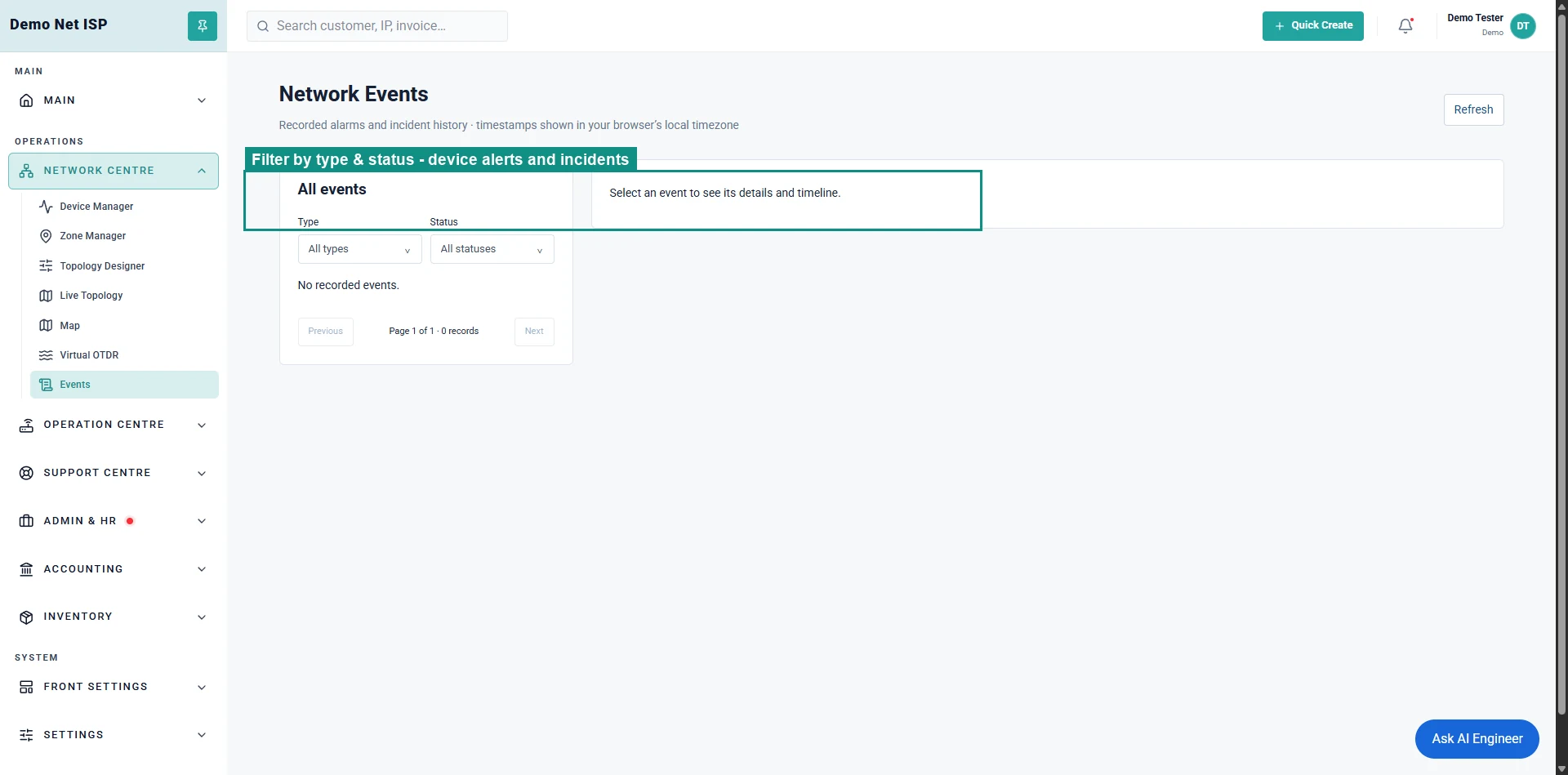This screenshot has width=1568, height=775.
Task: Expand the Inventory chevron
Action: coord(202,617)
